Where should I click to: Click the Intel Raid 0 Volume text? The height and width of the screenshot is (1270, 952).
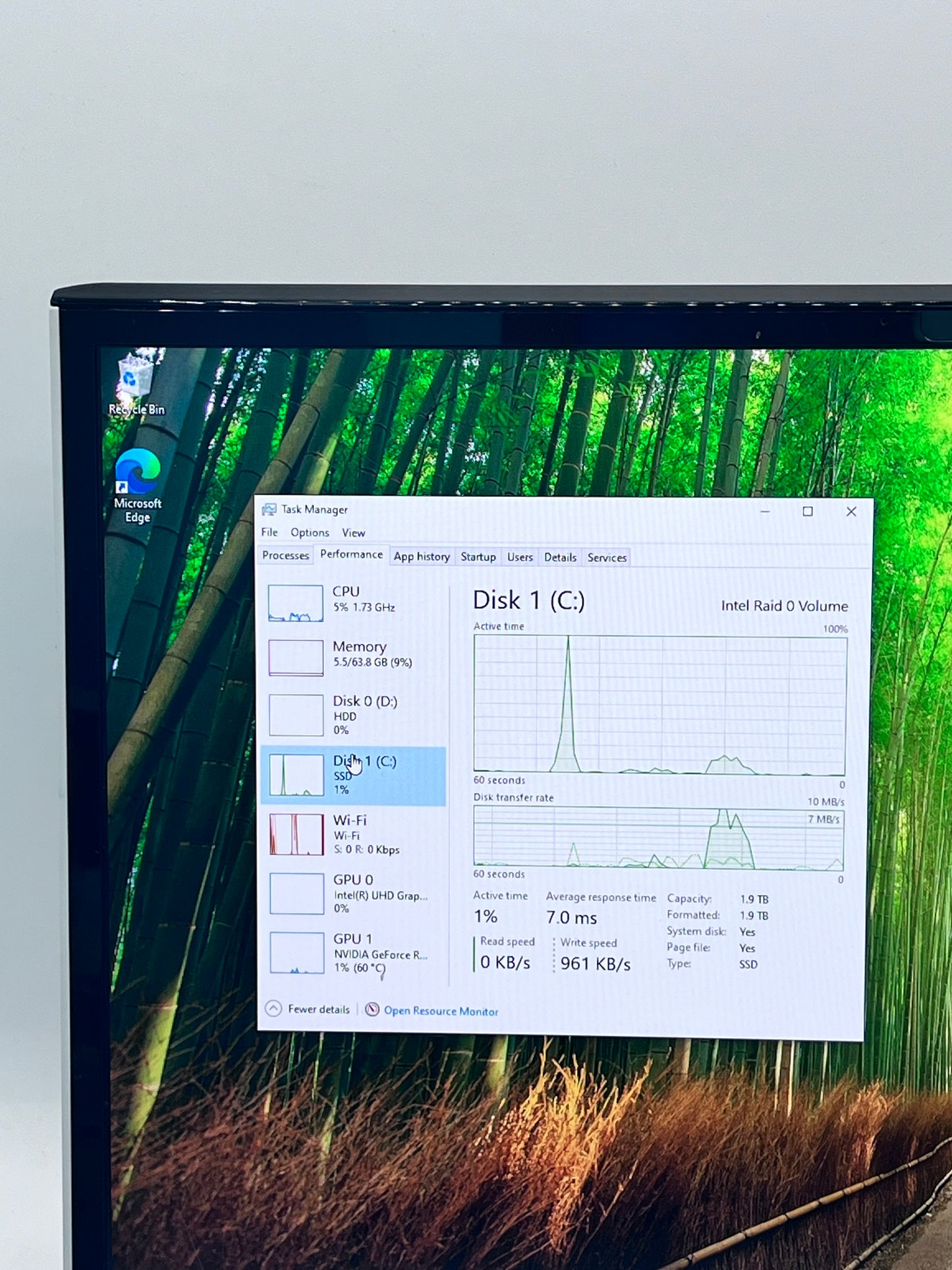(x=784, y=606)
